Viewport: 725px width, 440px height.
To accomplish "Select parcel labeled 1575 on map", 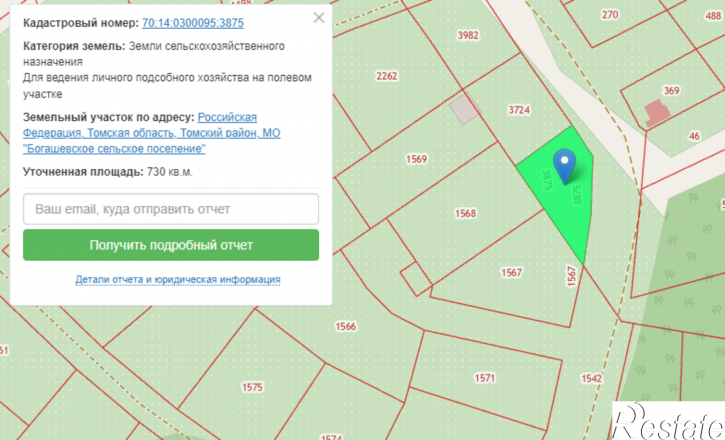I will tap(252, 387).
